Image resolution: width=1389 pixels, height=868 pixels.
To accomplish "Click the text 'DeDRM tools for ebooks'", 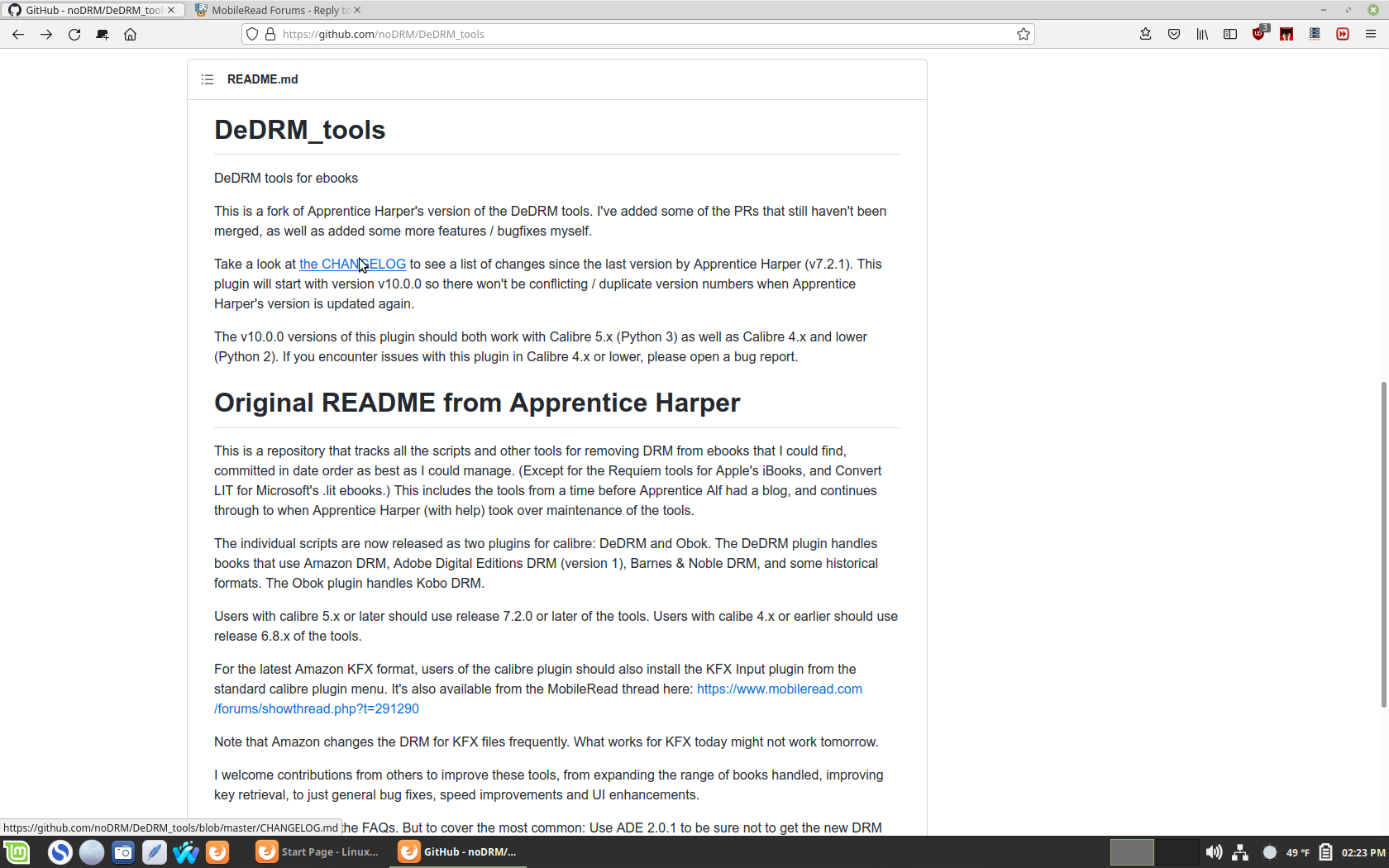I will click(x=286, y=178).
